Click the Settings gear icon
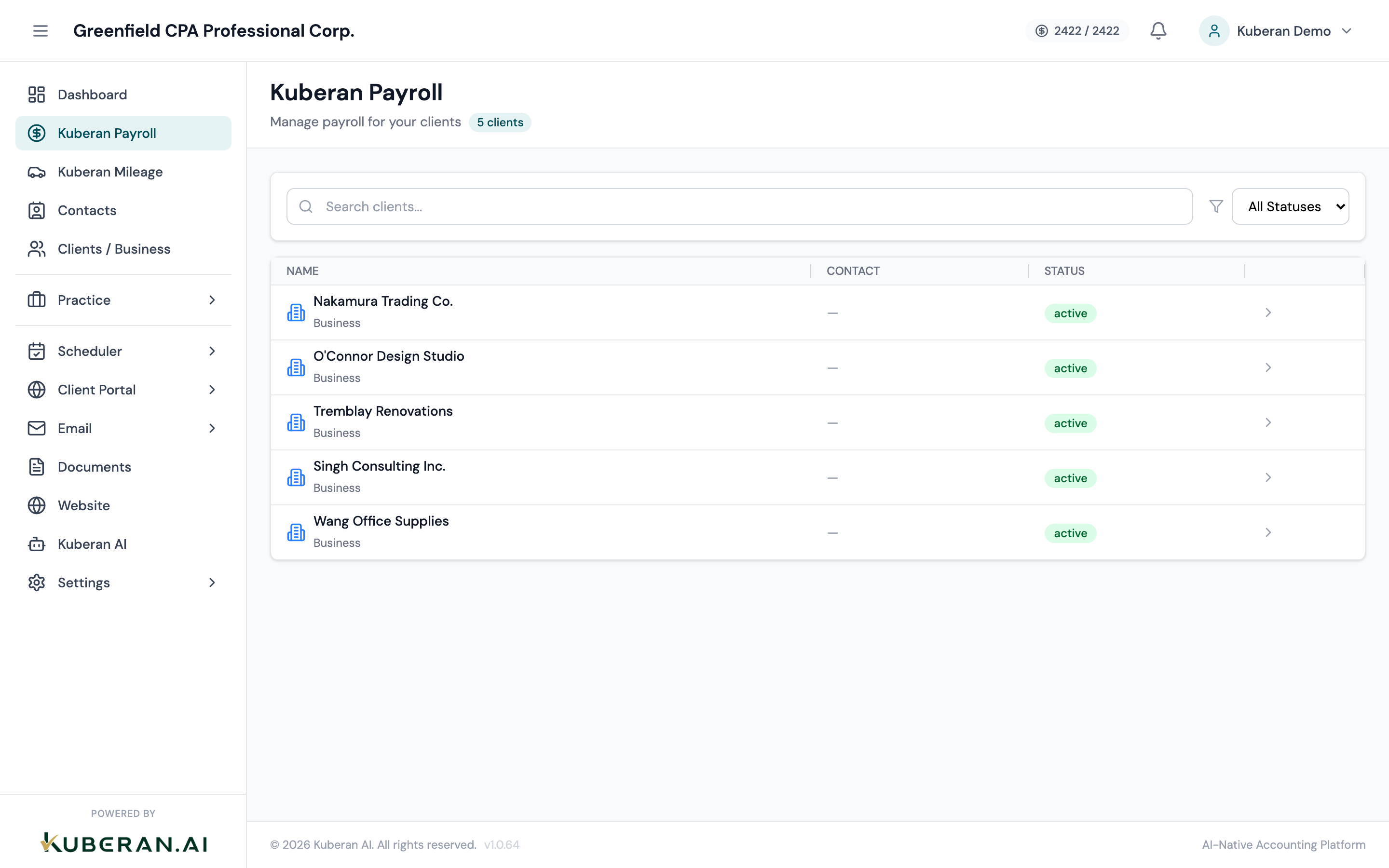 pyautogui.click(x=37, y=582)
